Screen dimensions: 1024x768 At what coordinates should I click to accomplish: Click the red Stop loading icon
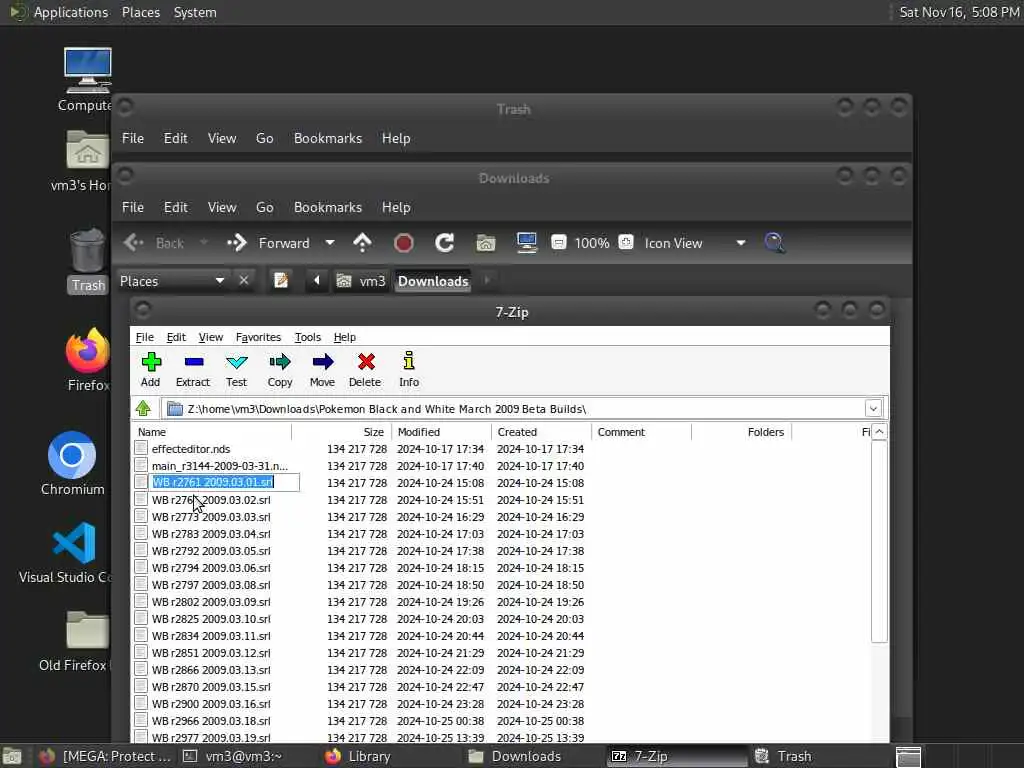pyautogui.click(x=404, y=243)
